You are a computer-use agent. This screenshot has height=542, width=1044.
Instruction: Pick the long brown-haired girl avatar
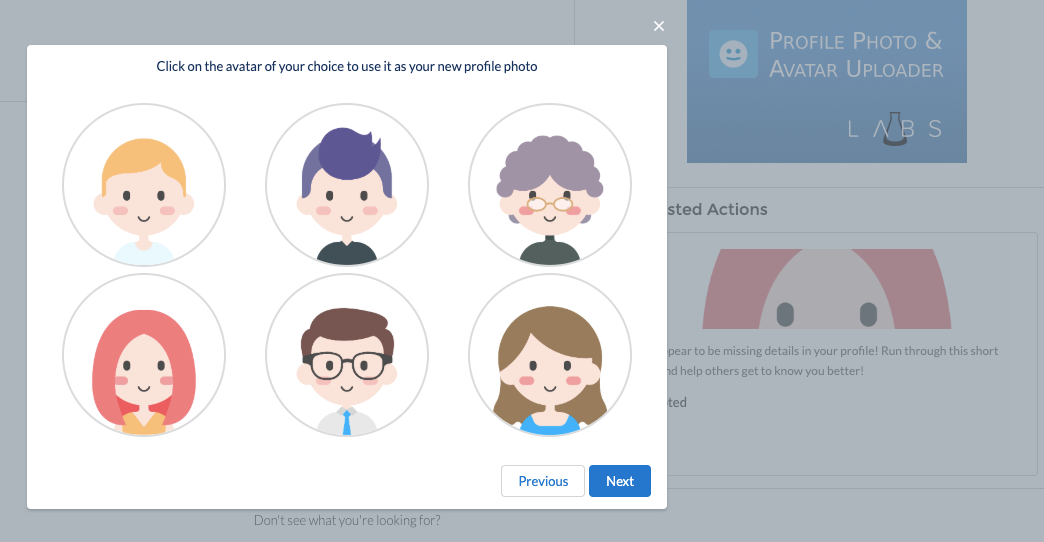point(550,356)
